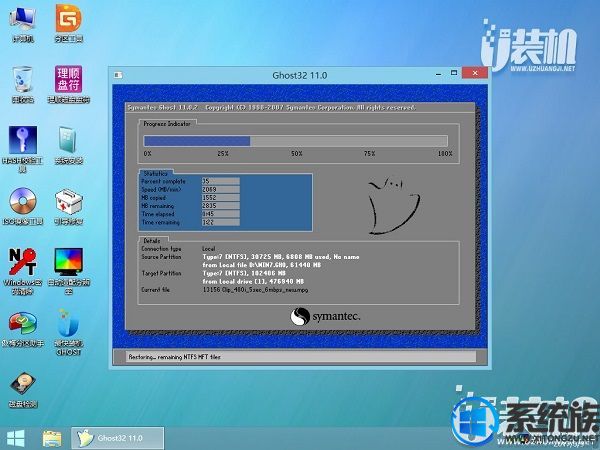This screenshot has width=600, height=450.
Task: Open the Recycle Bin desktop icon
Action: coord(23,84)
